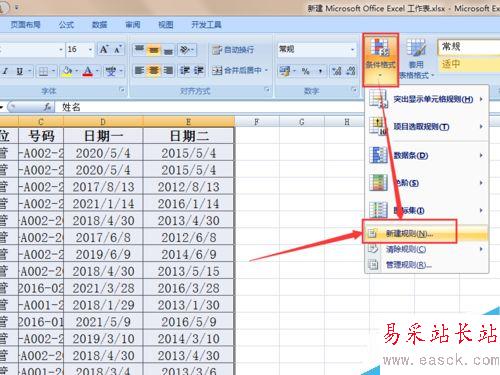Open the 页面布局 ribbon tab
Viewport: 500px width, 375px height.
[25, 25]
